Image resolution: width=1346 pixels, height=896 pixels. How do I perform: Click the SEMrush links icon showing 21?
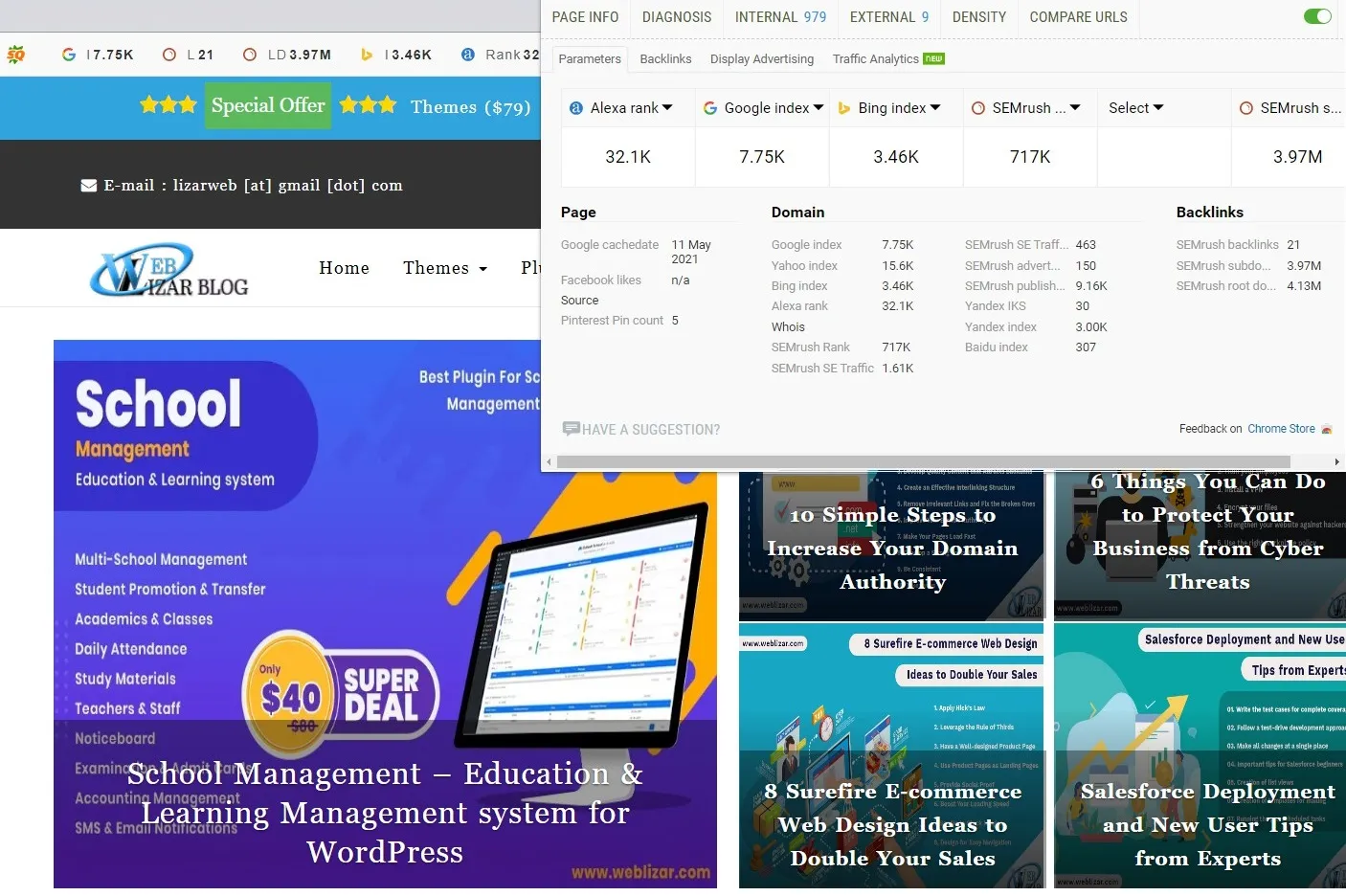[169, 55]
